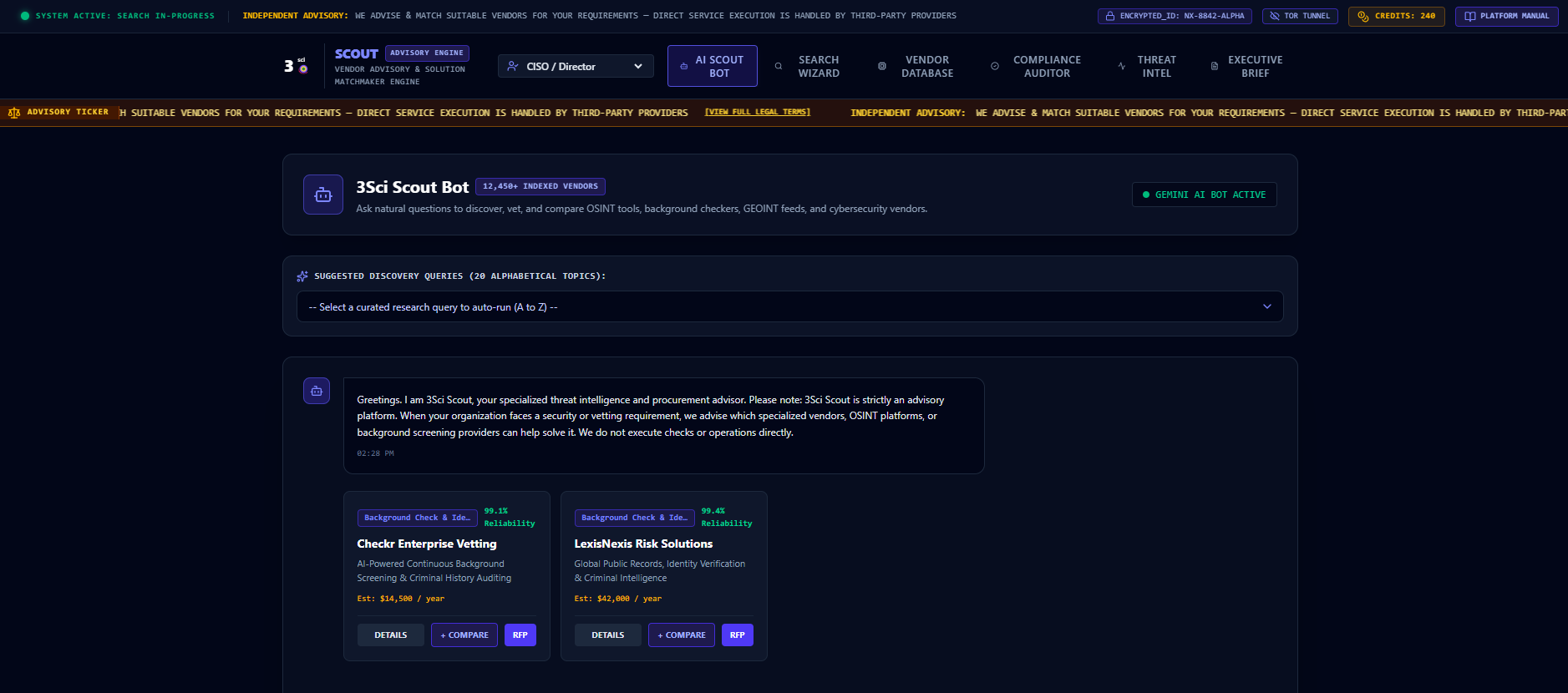Click the document icon beside Executive Brief
The width and height of the screenshot is (1568, 693).
pos(1215,66)
